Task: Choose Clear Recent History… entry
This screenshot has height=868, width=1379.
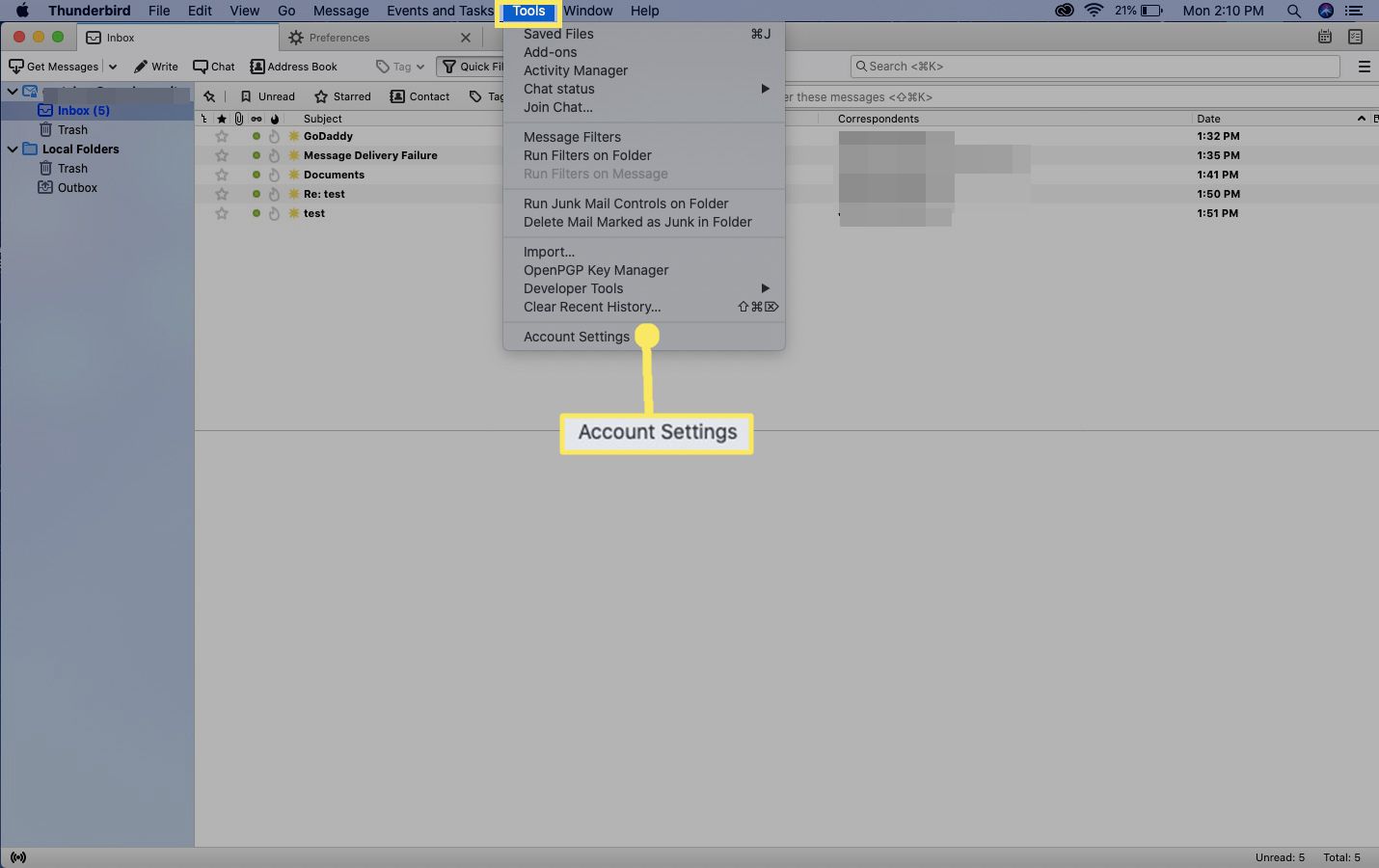Action: (x=592, y=307)
